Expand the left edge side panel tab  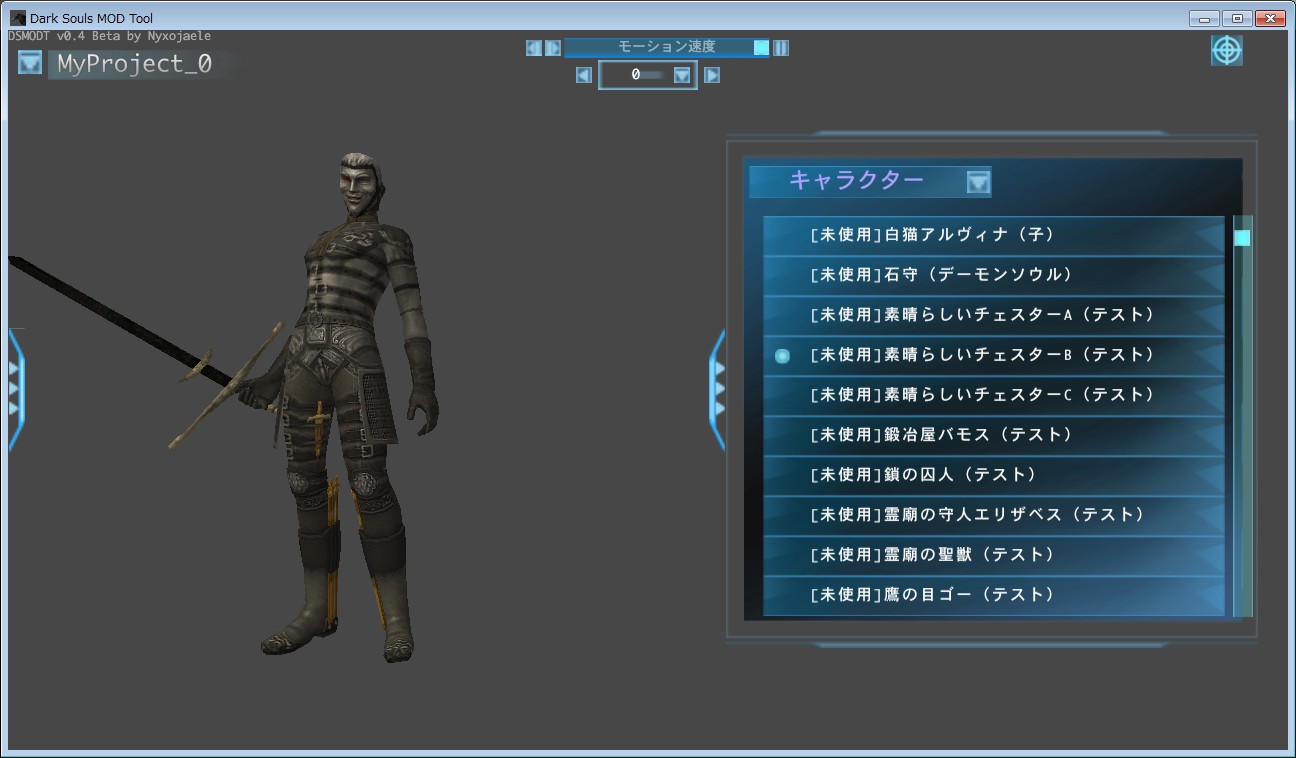[16, 391]
